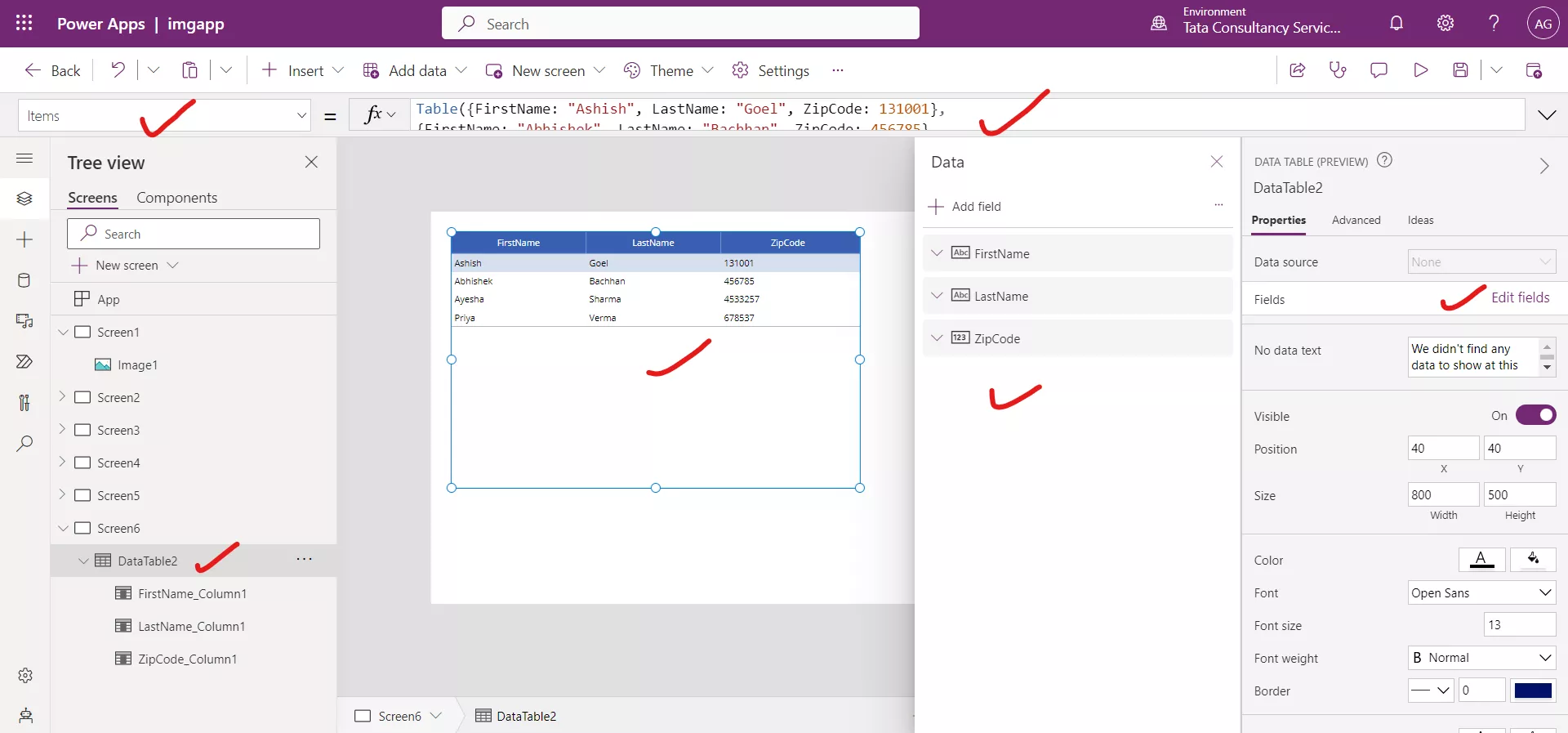Open the Font weight Normal dropdown
The image size is (1568, 733).
click(1481, 658)
